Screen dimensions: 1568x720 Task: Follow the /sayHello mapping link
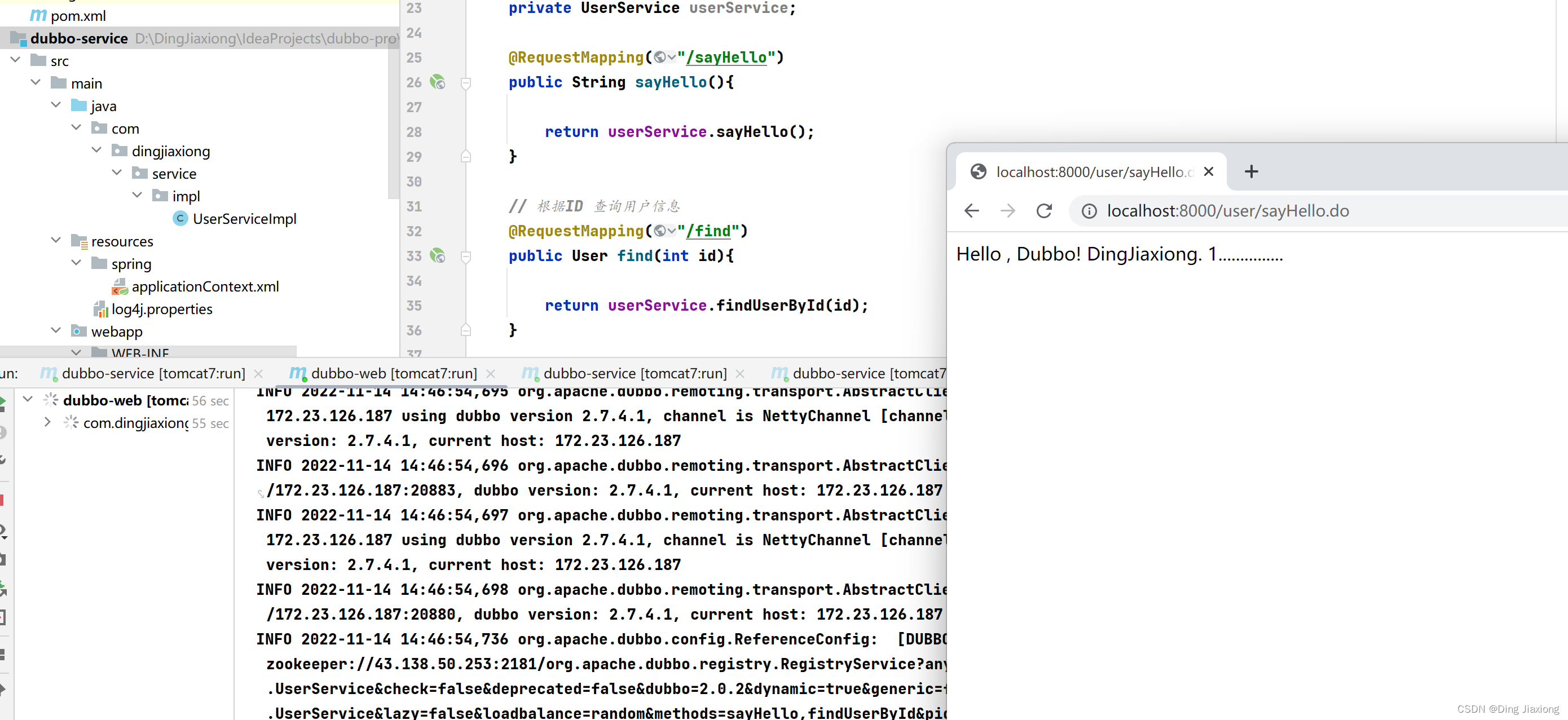click(726, 58)
